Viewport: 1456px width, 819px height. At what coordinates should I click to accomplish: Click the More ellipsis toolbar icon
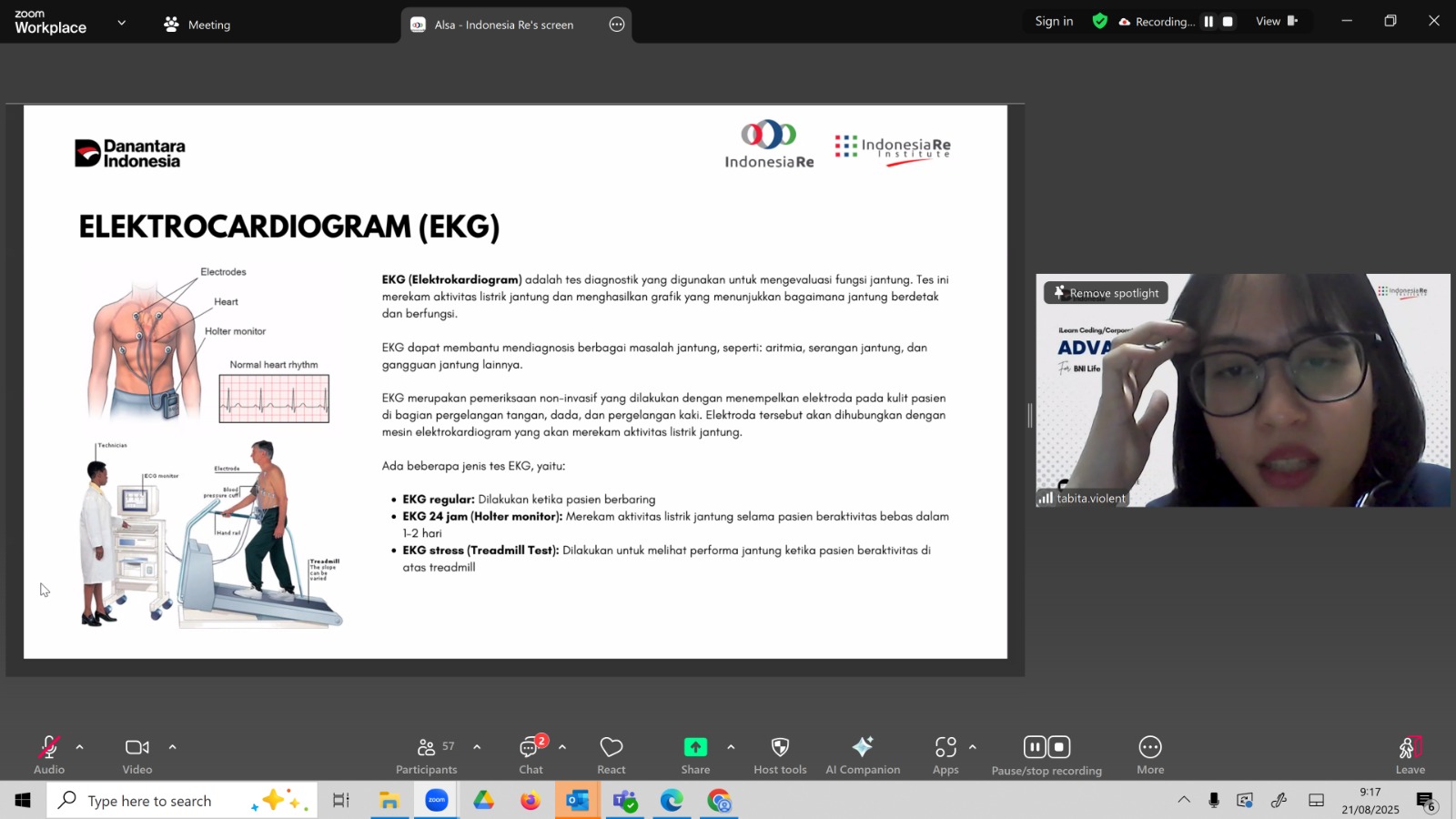pos(1150,754)
